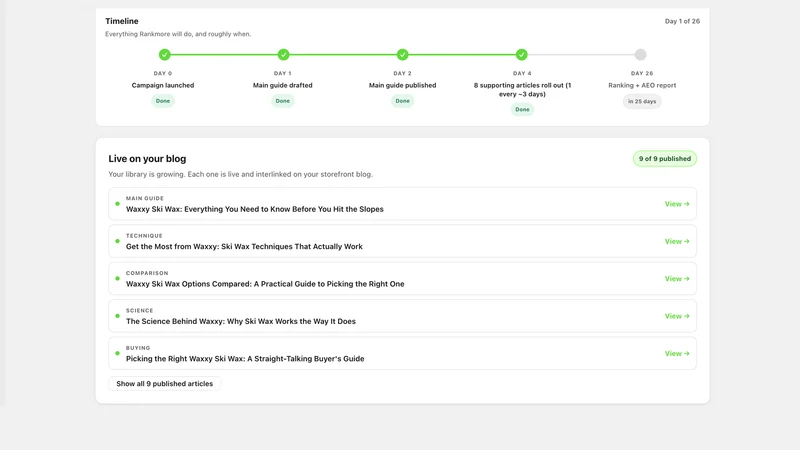Screen dimensions: 800x450
Task: Click 'Main guide published' timeline label
Action: [403, 85]
